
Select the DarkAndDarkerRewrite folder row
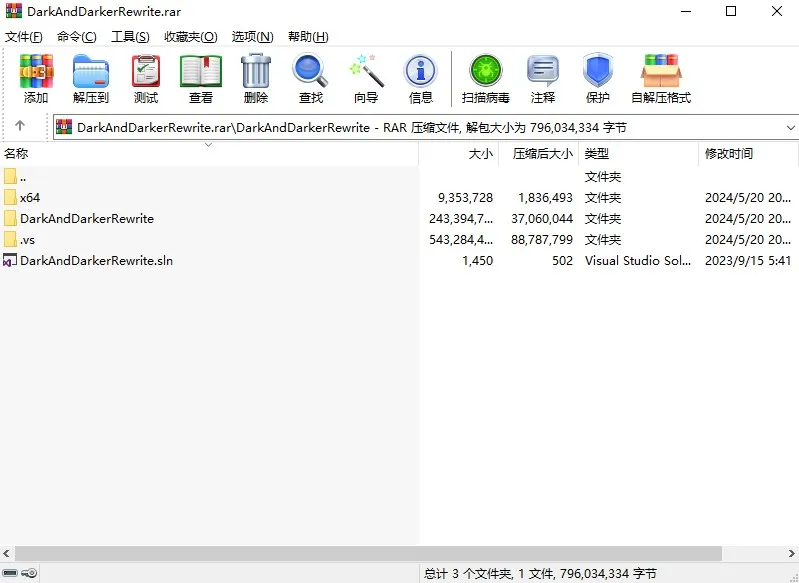tap(400, 219)
